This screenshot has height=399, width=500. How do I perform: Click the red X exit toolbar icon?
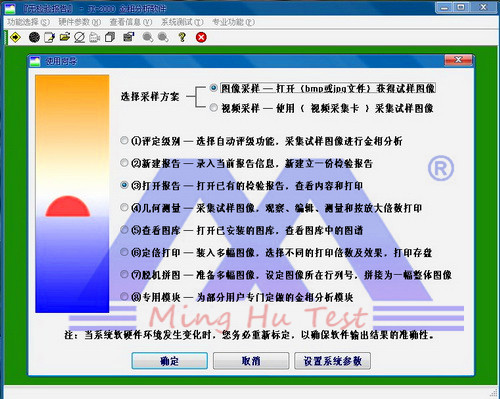click(201, 37)
